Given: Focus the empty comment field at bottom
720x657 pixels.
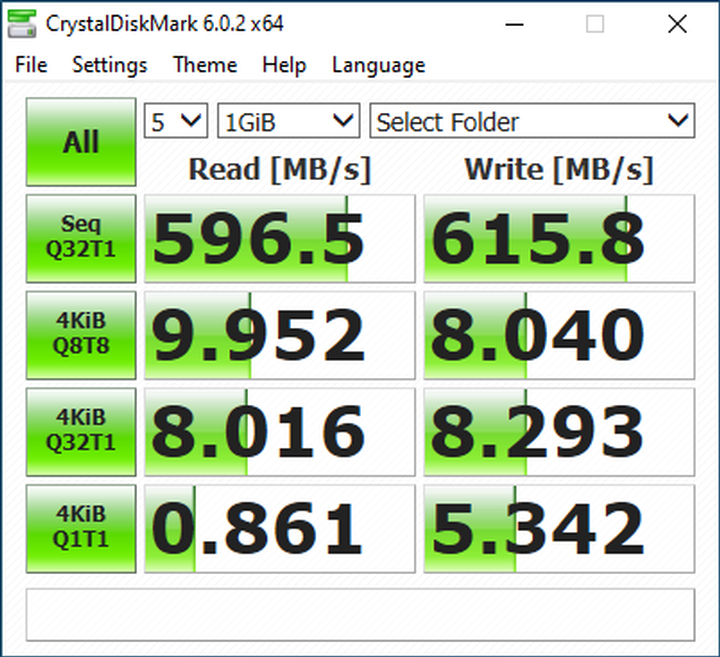Looking at the screenshot, I should tap(360, 614).
